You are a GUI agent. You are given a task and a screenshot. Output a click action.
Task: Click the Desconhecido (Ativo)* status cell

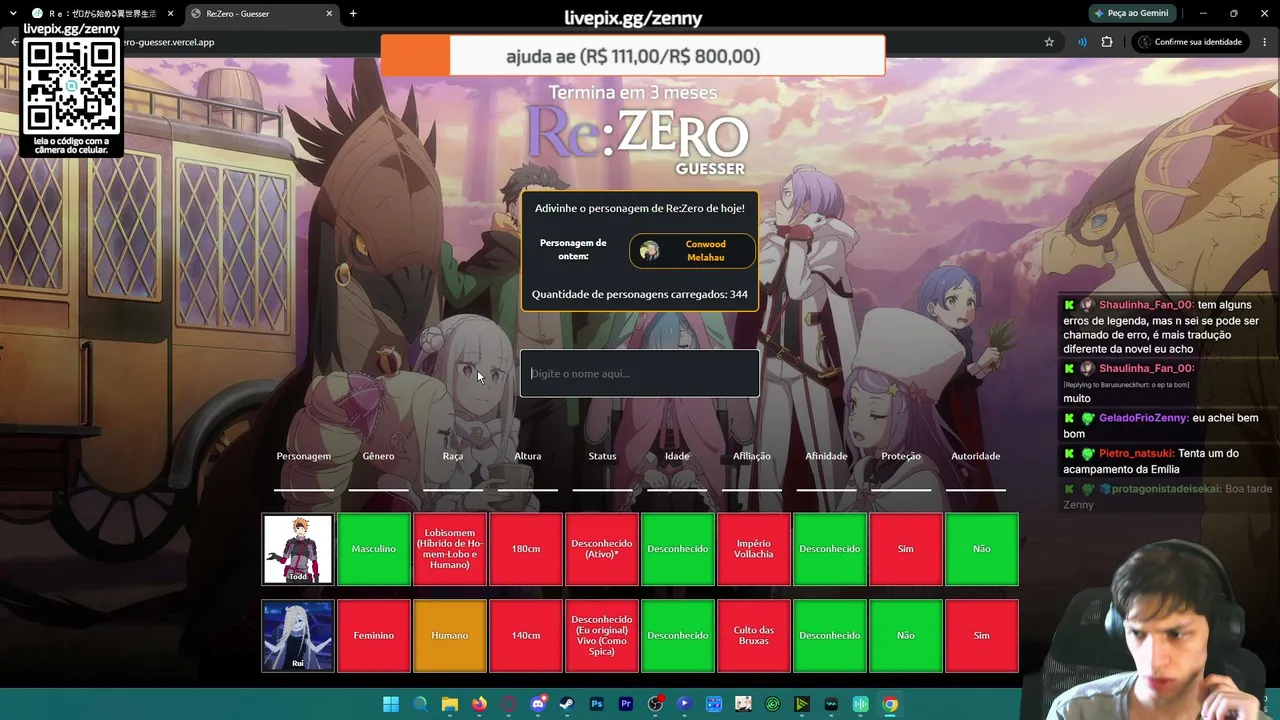point(602,549)
